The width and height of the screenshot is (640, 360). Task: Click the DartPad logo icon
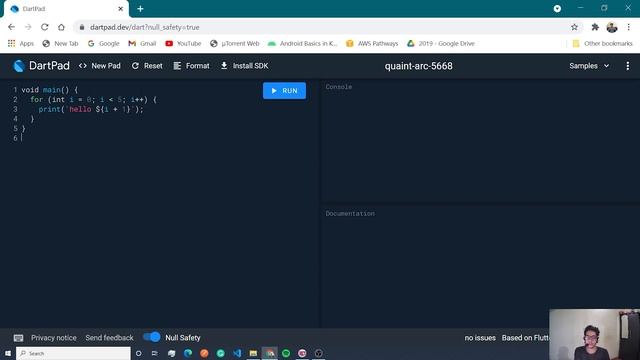pyautogui.click(x=18, y=66)
